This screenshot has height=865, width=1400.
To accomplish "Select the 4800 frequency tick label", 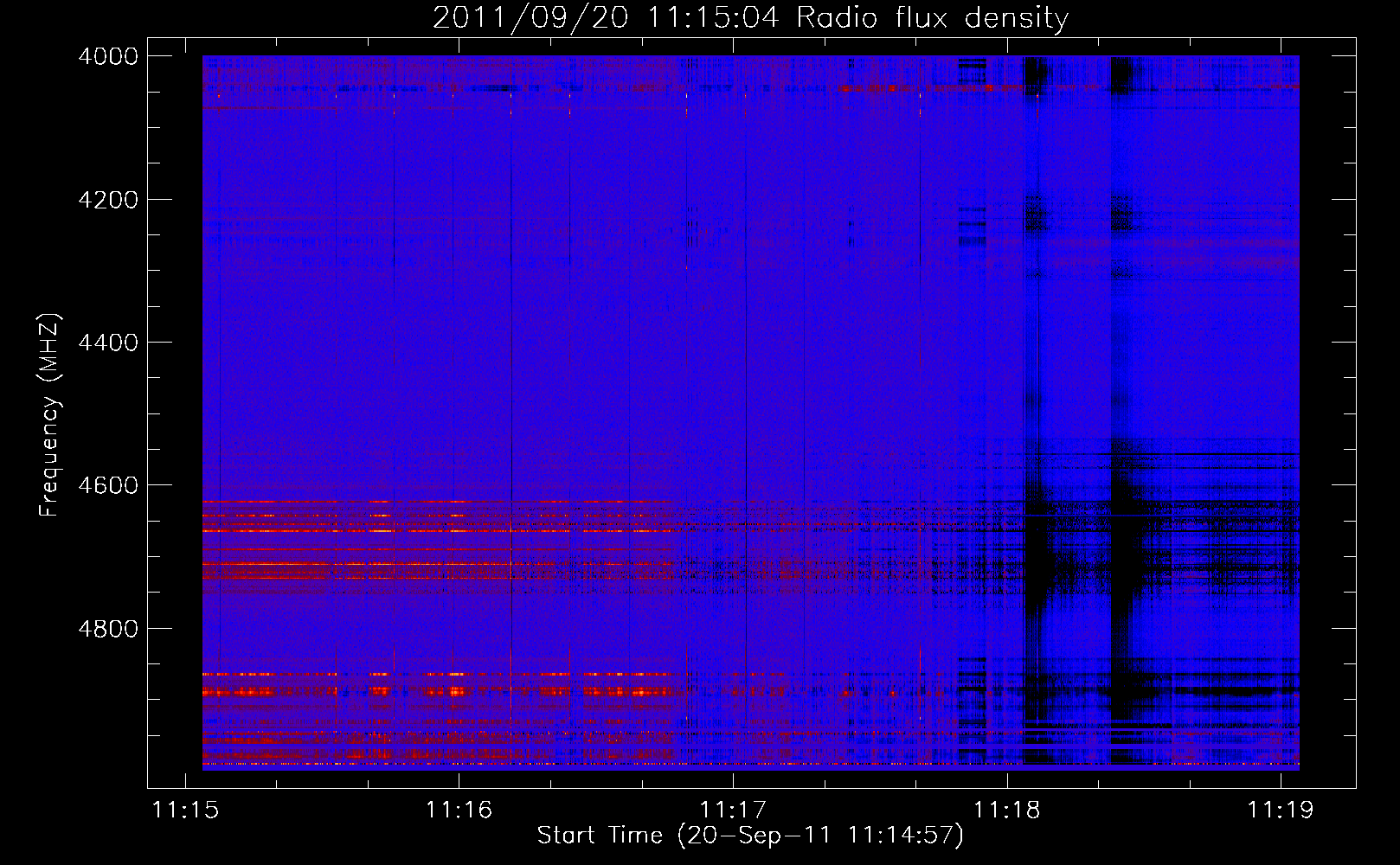I will click(x=108, y=629).
